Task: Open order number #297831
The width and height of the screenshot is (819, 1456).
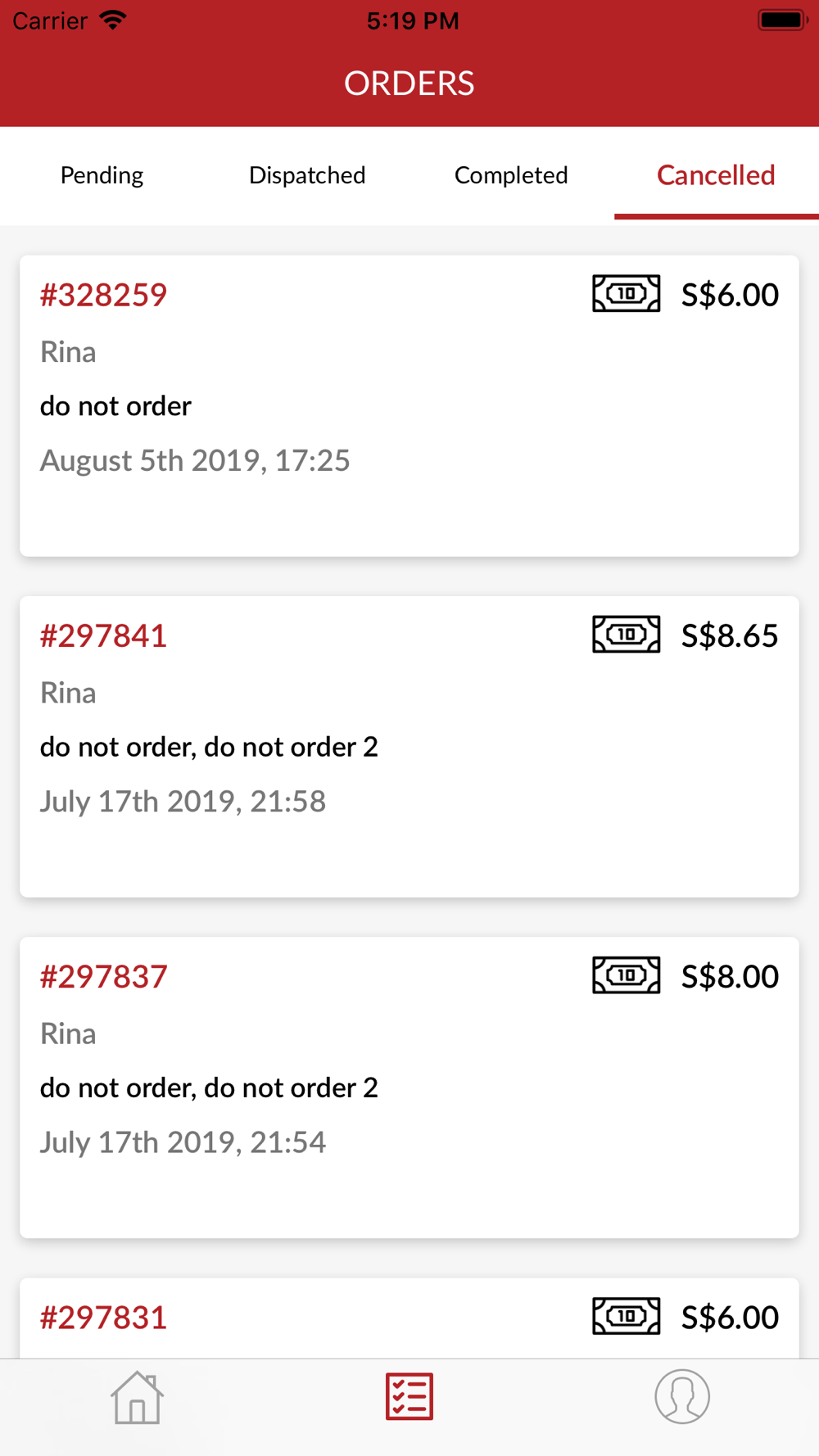Action: point(104,1317)
